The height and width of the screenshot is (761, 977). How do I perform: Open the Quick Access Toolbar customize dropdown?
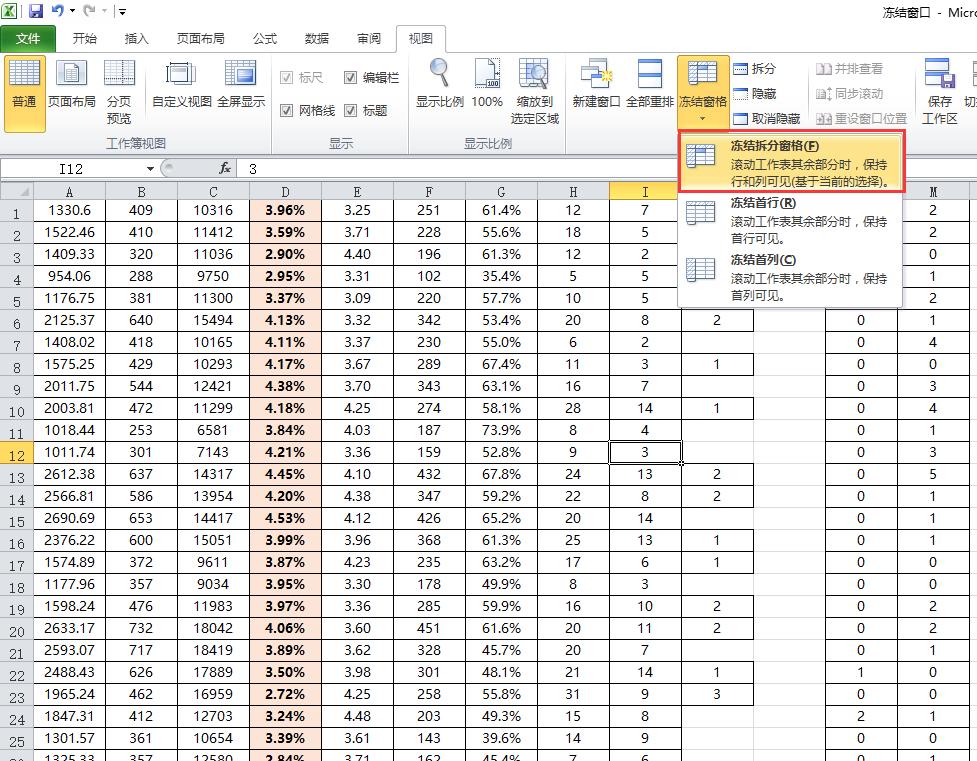[122, 10]
